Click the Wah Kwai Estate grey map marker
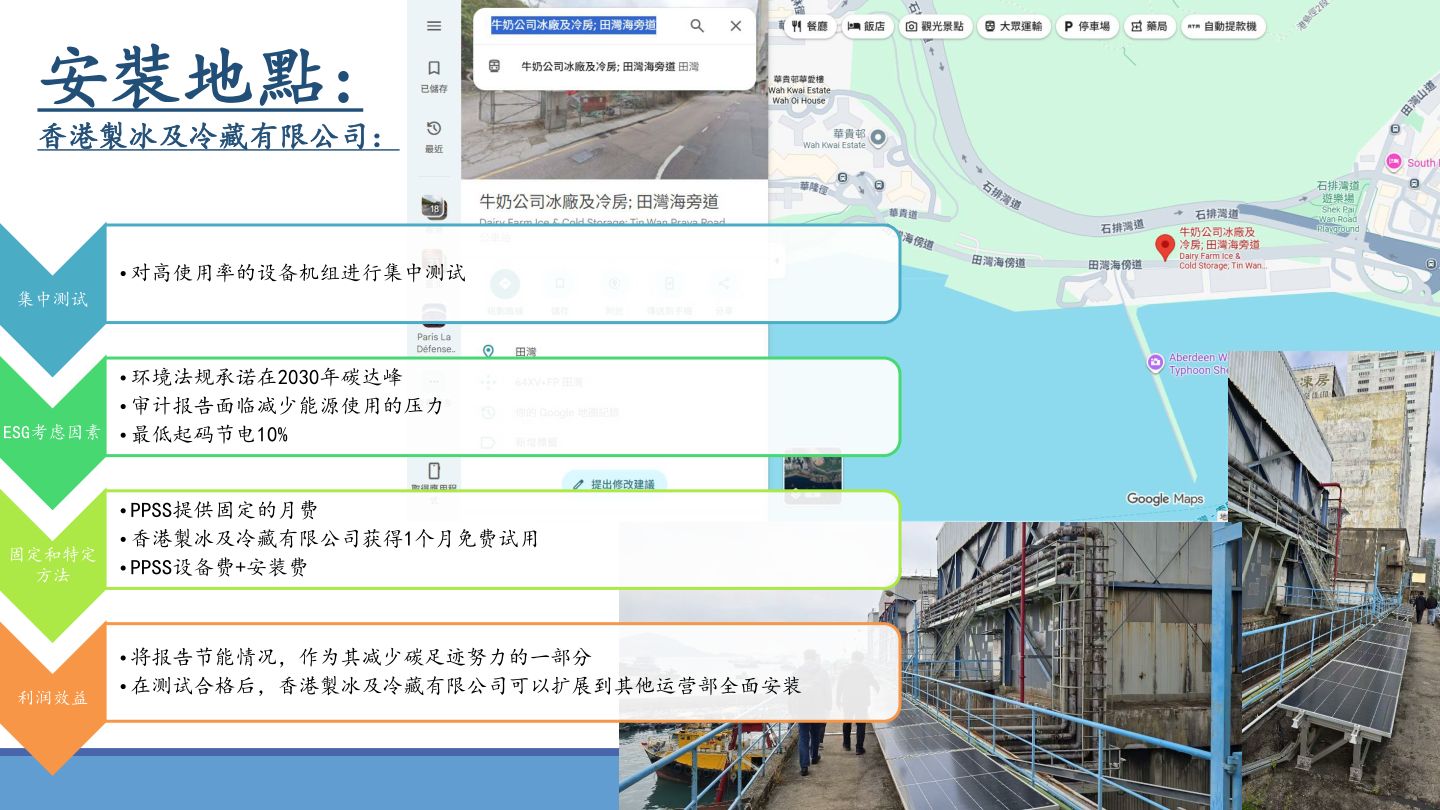 coord(878,137)
